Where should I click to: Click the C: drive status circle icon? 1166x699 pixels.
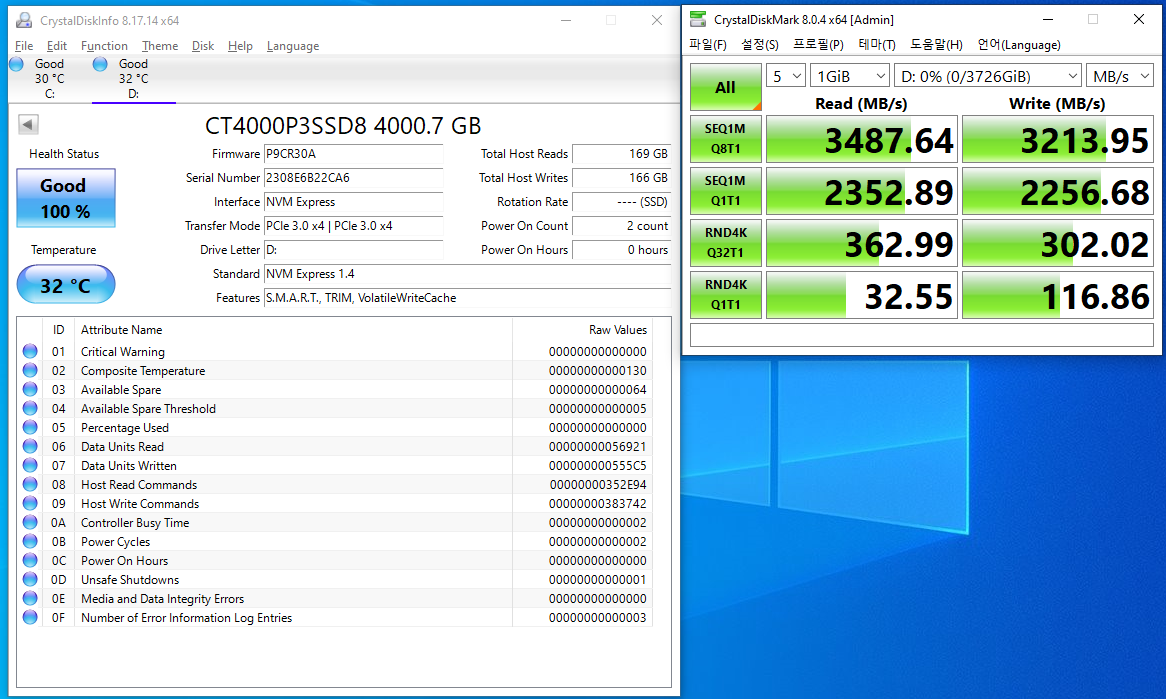pyautogui.click(x=16, y=64)
